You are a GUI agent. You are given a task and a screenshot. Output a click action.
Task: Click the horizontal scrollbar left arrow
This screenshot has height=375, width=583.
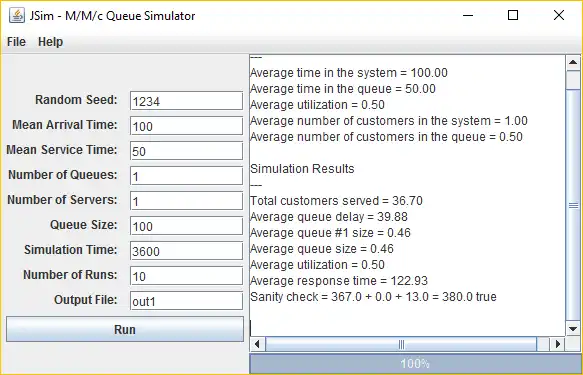click(257, 344)
